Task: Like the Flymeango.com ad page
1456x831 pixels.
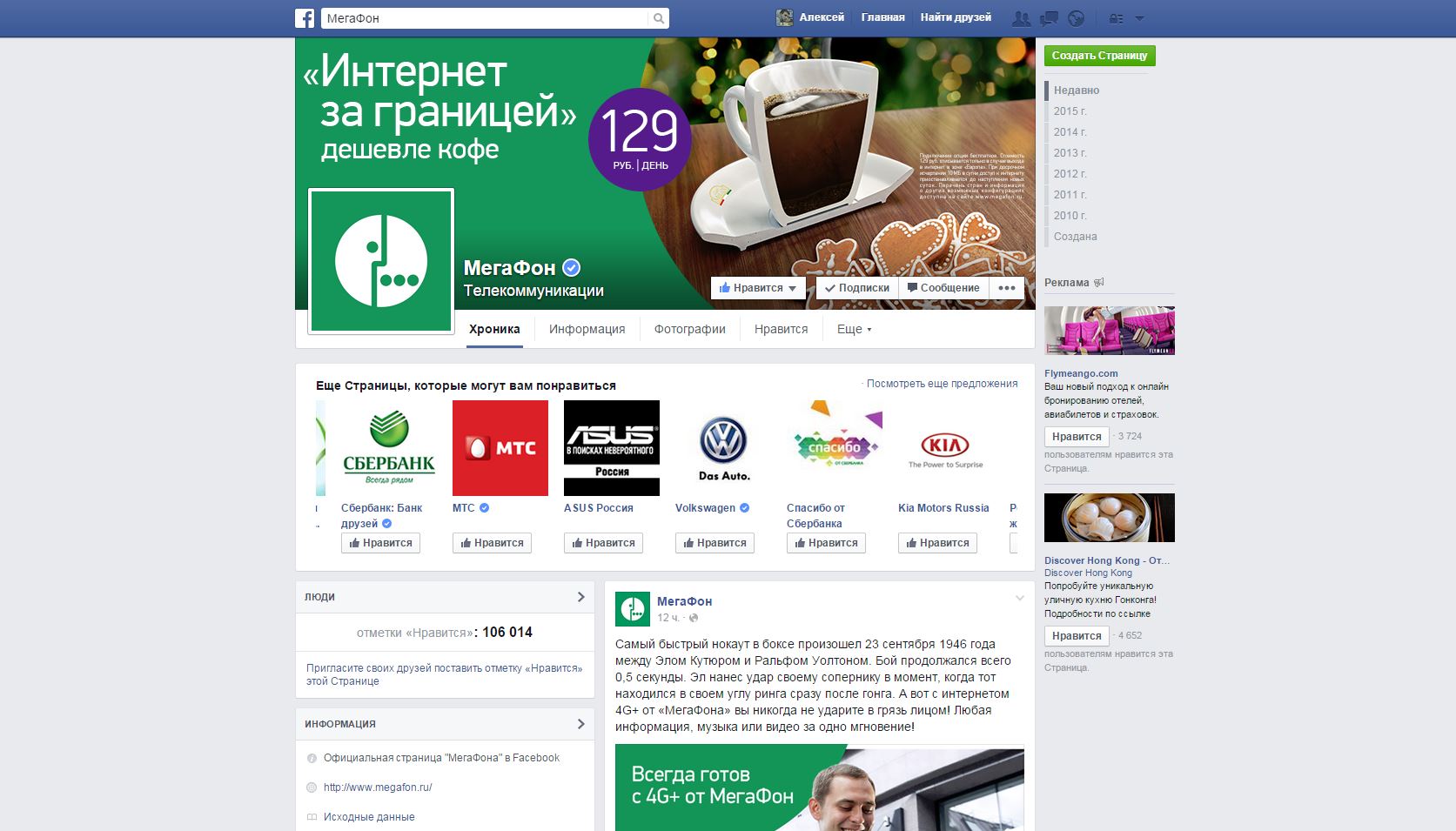Action: coord(1077,437)
